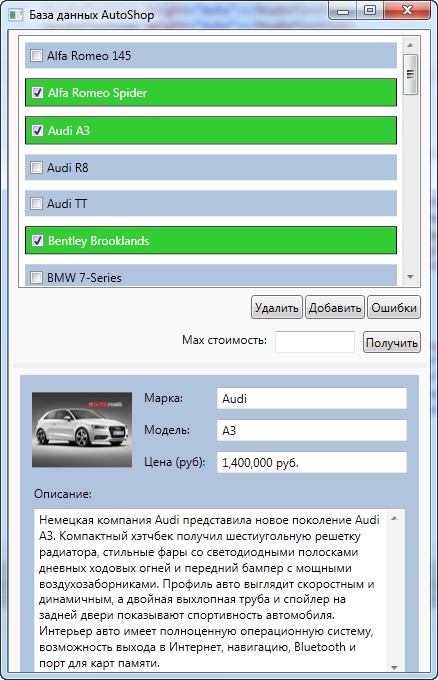
Task: Open the Ошибки button
Action: (394, 307)
